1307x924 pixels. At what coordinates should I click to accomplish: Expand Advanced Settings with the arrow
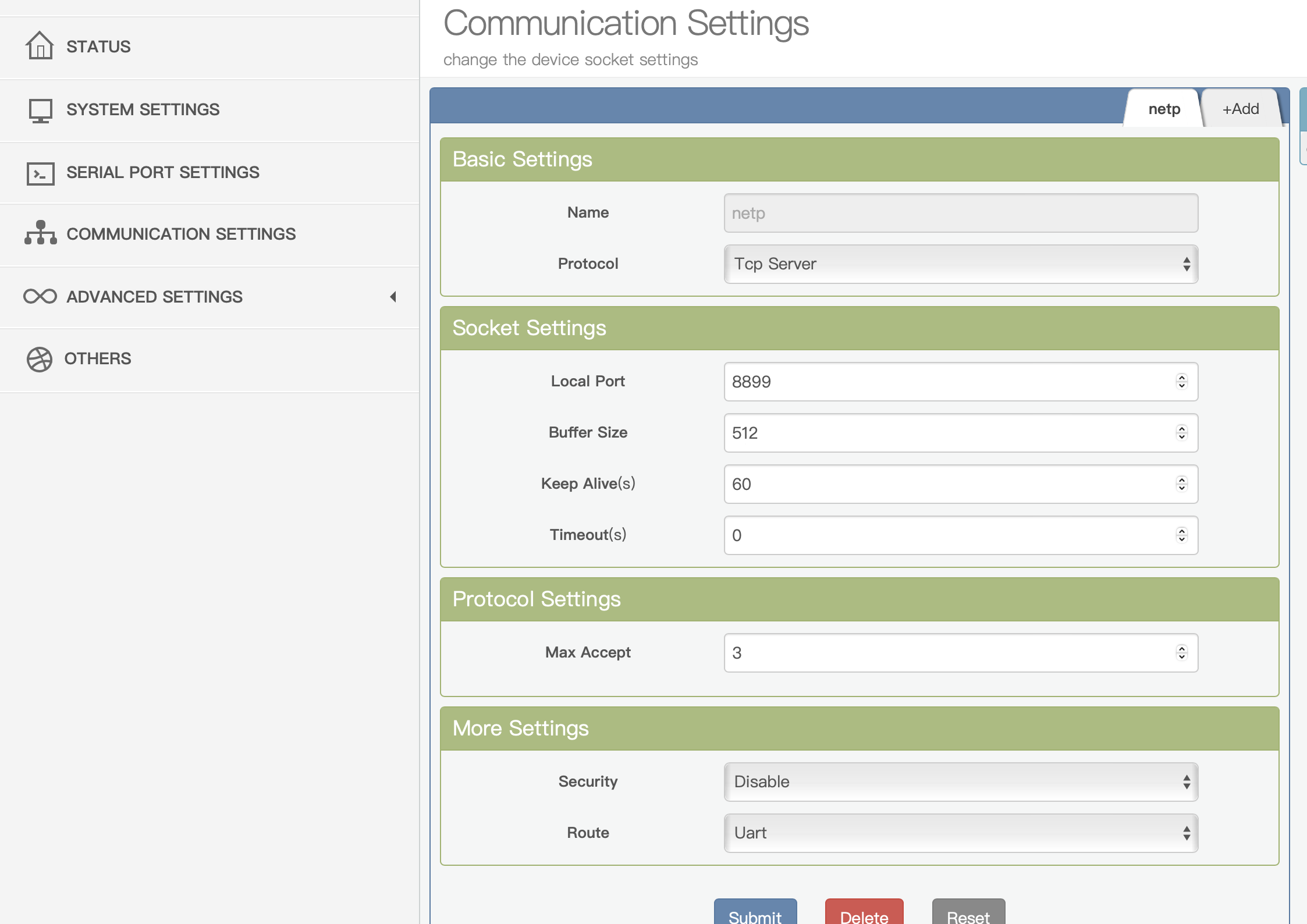pos(393,297)
